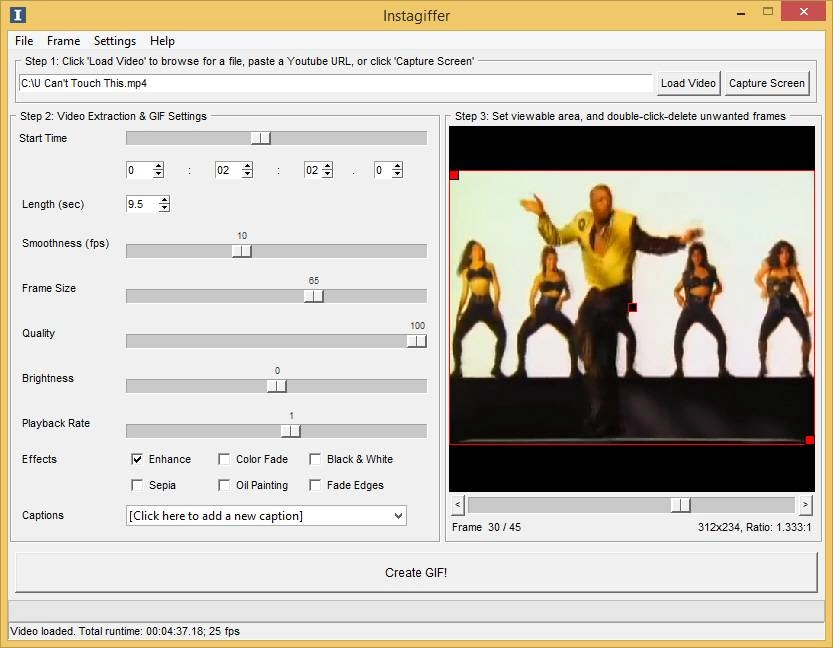Step to previous frame with left arrow
Image resolution: width=833 pixels, height=648 pixels.
pyautogui.click(x=458, y=505)
